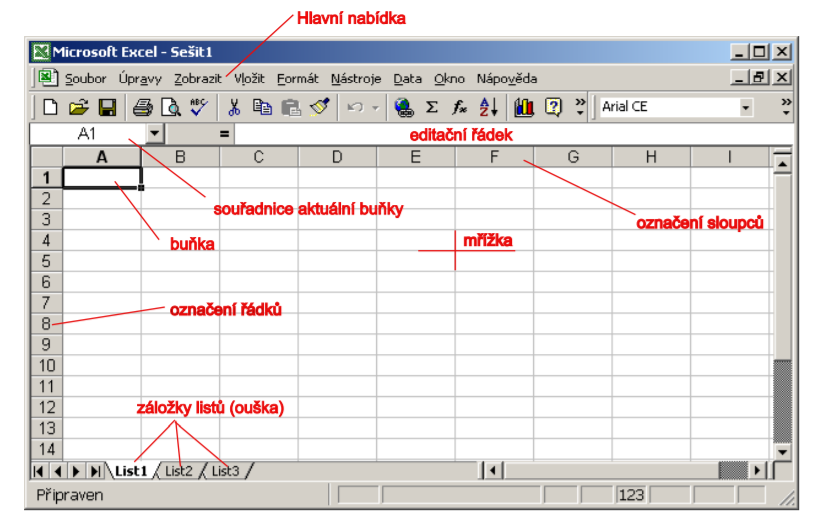This screenshot has height=532, width=818.
Task: Select column D header
Action: (338, 157)
